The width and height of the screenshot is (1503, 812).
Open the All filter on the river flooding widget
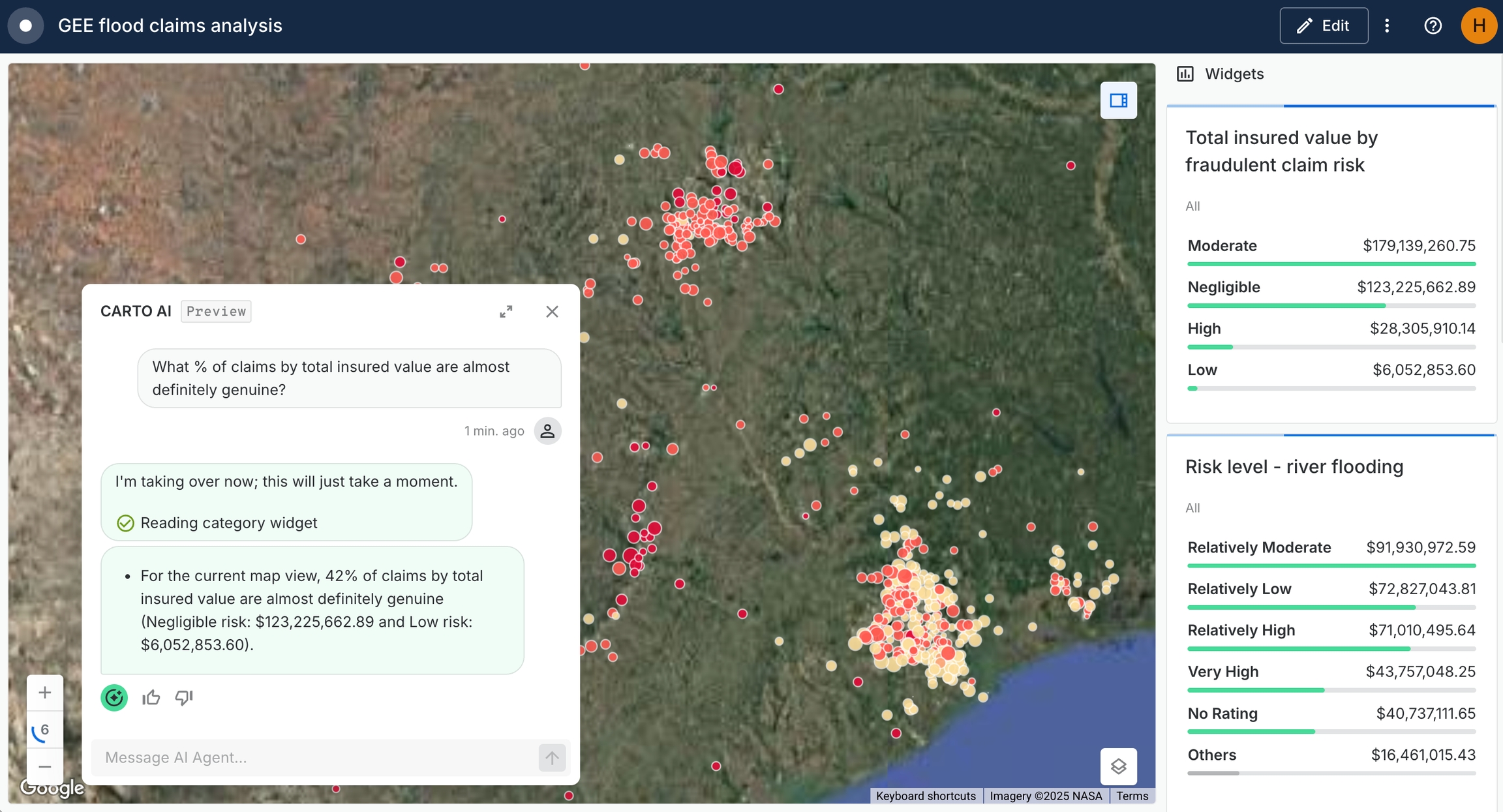tap(1192, 507)
